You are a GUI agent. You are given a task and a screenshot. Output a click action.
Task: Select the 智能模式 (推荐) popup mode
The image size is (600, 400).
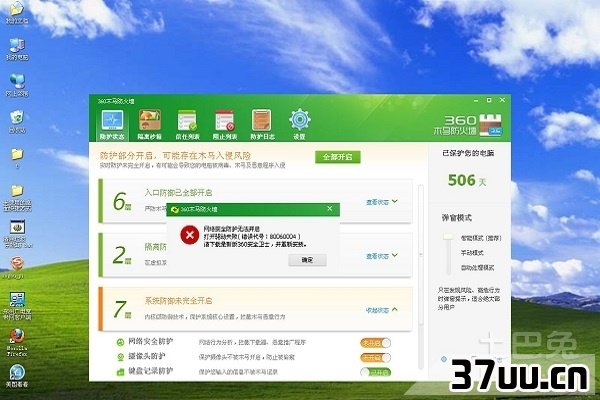coord(481,238)
